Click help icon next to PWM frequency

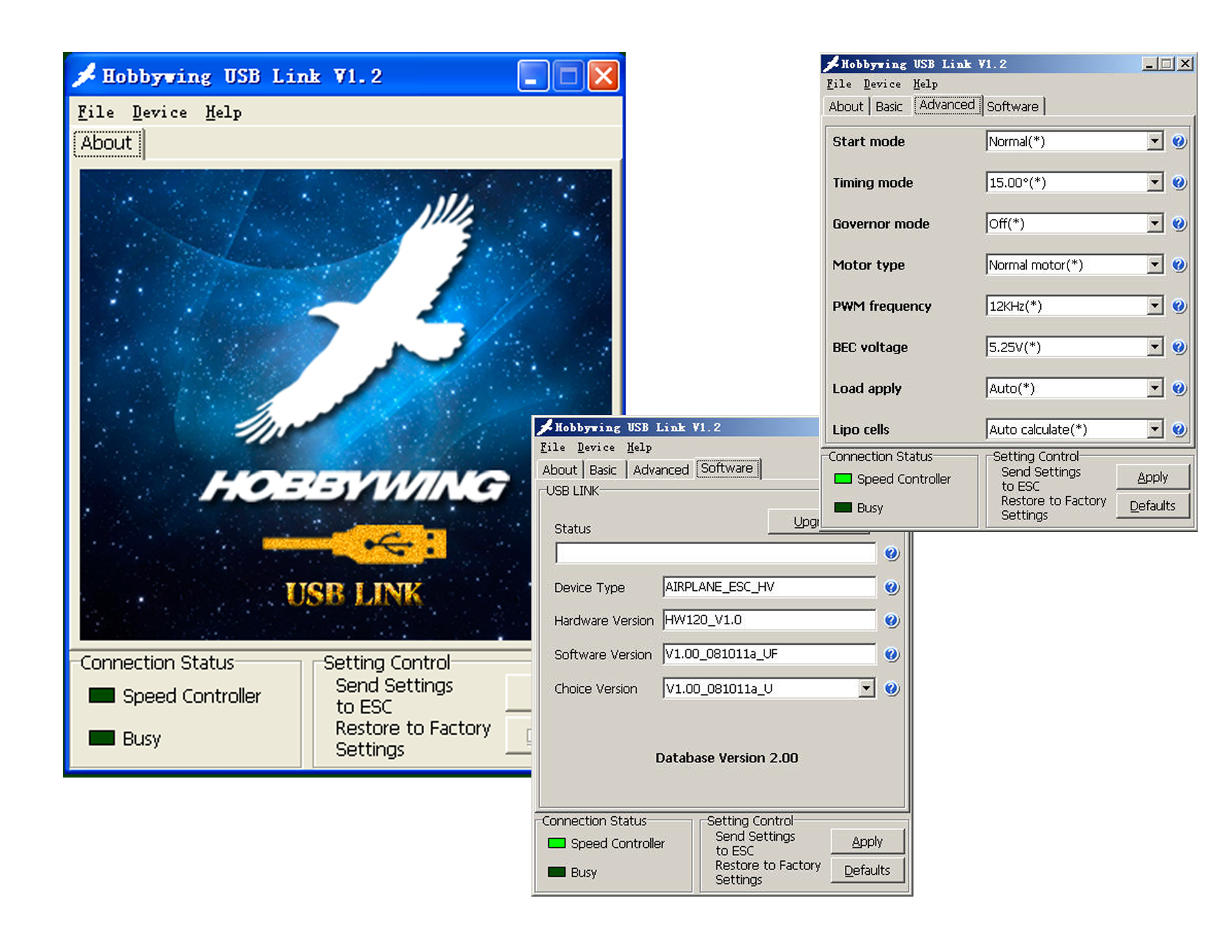tap(1179, 306)
